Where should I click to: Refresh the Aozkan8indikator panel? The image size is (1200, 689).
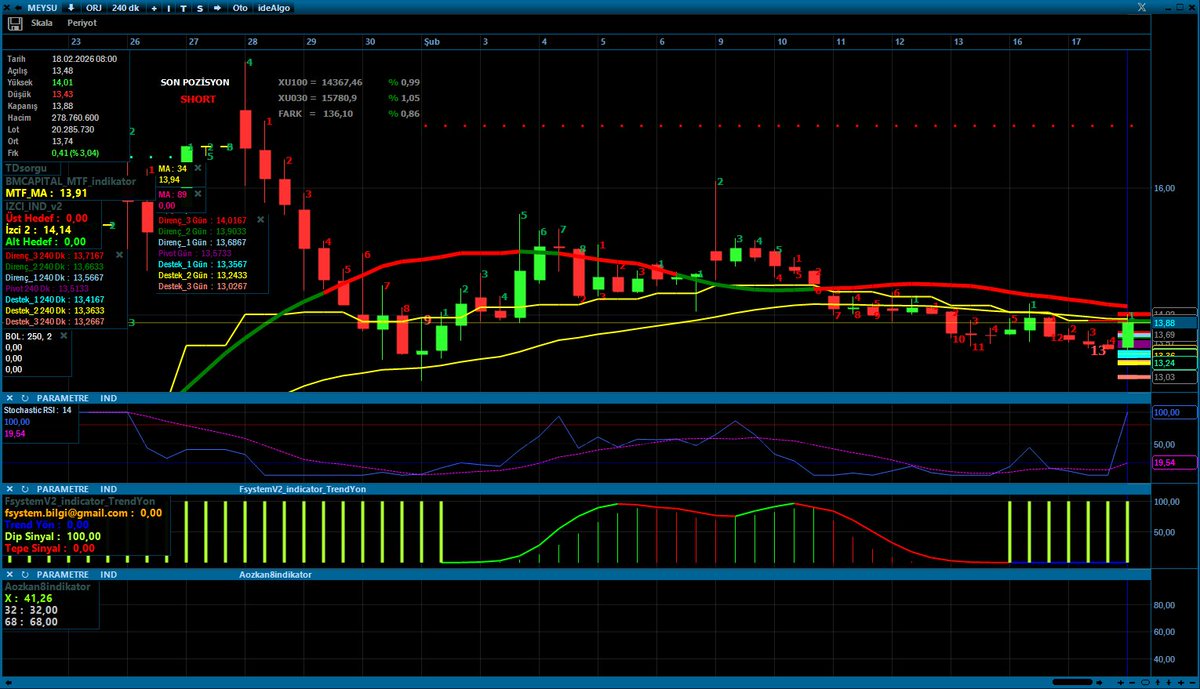pyautogui.click(x=24, y=575)
